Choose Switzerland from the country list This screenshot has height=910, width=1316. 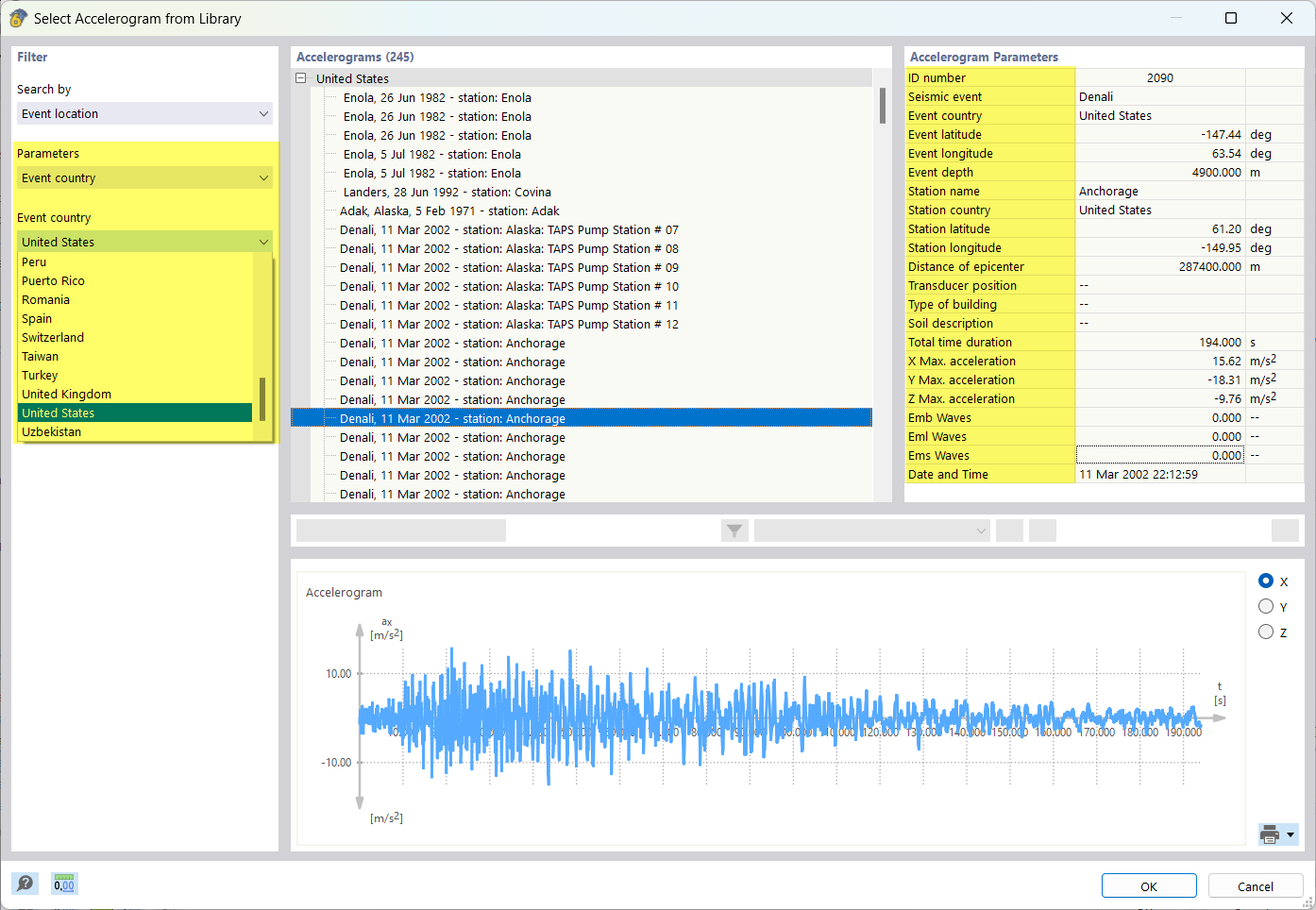(52, 337)
